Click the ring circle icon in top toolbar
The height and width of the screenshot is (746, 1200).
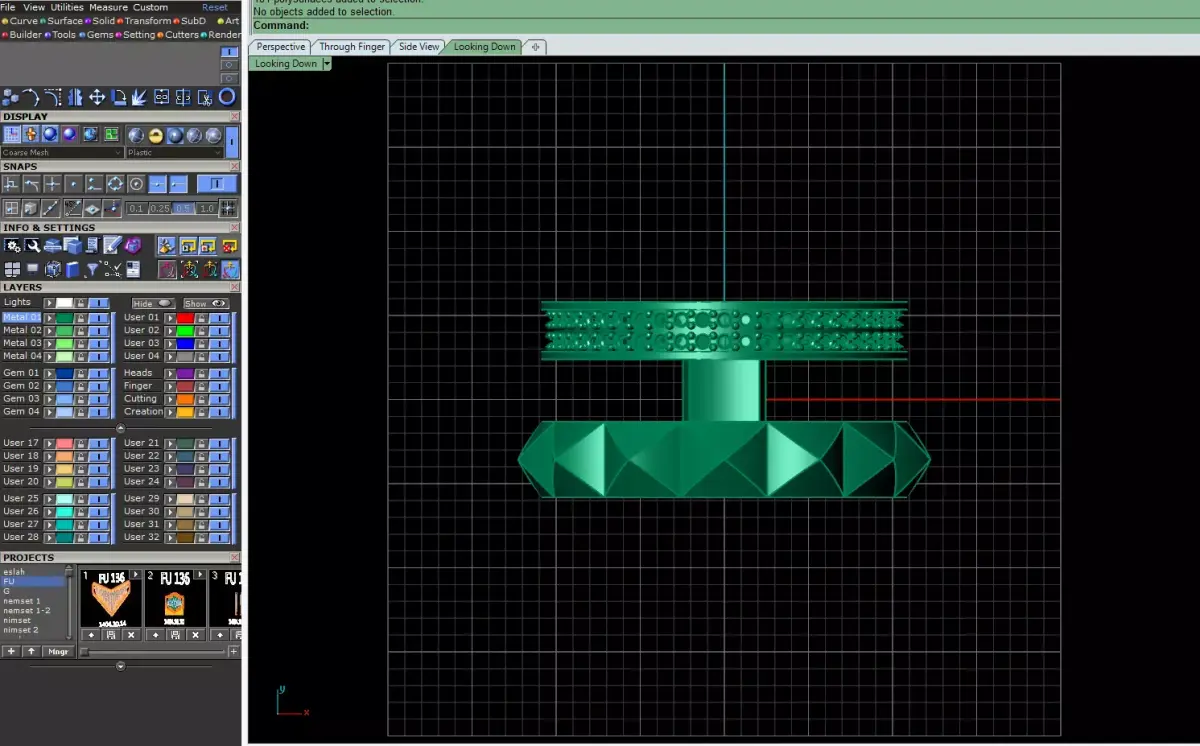click(227, 97)
